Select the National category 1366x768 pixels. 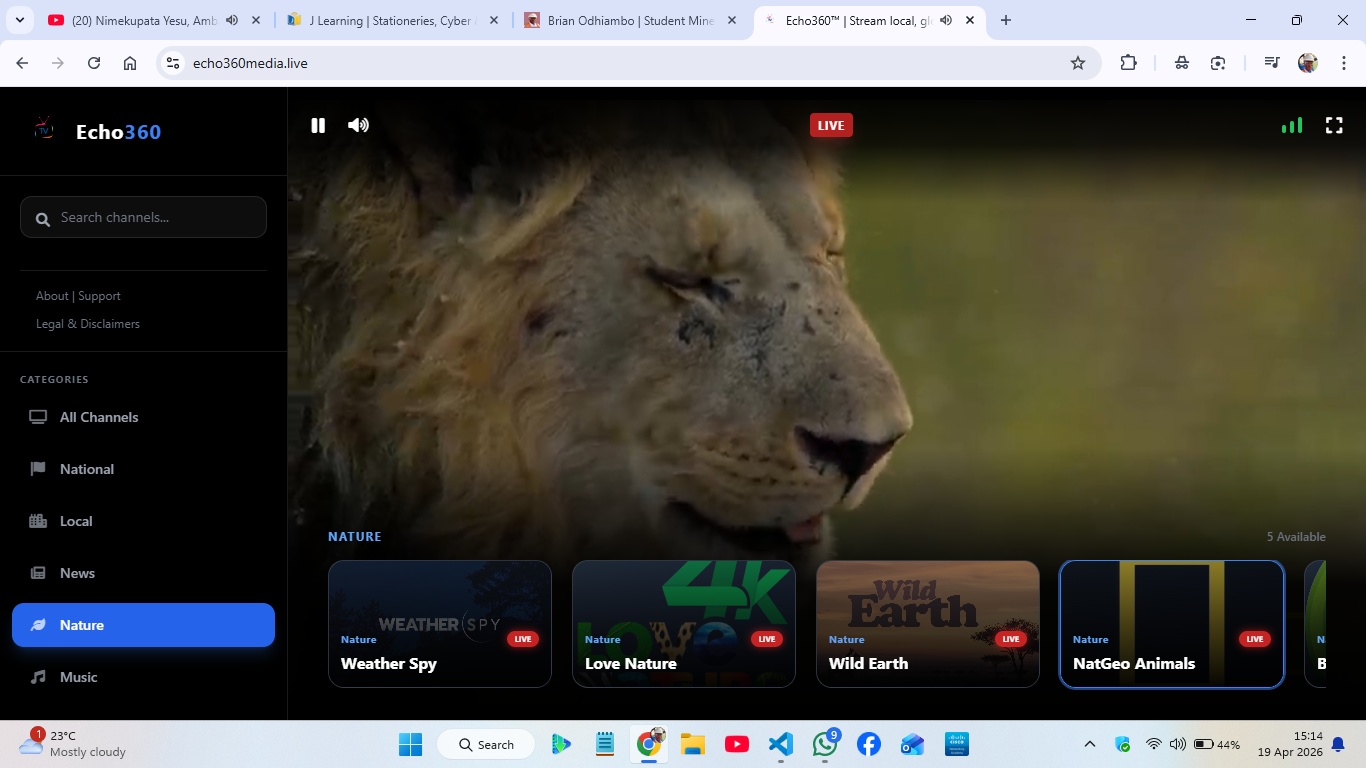tap(143, 469)
